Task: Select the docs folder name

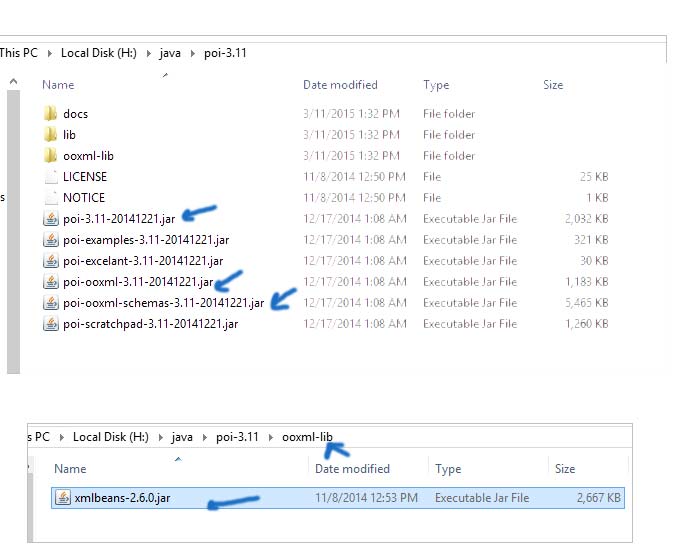Action: coord(76,114)
